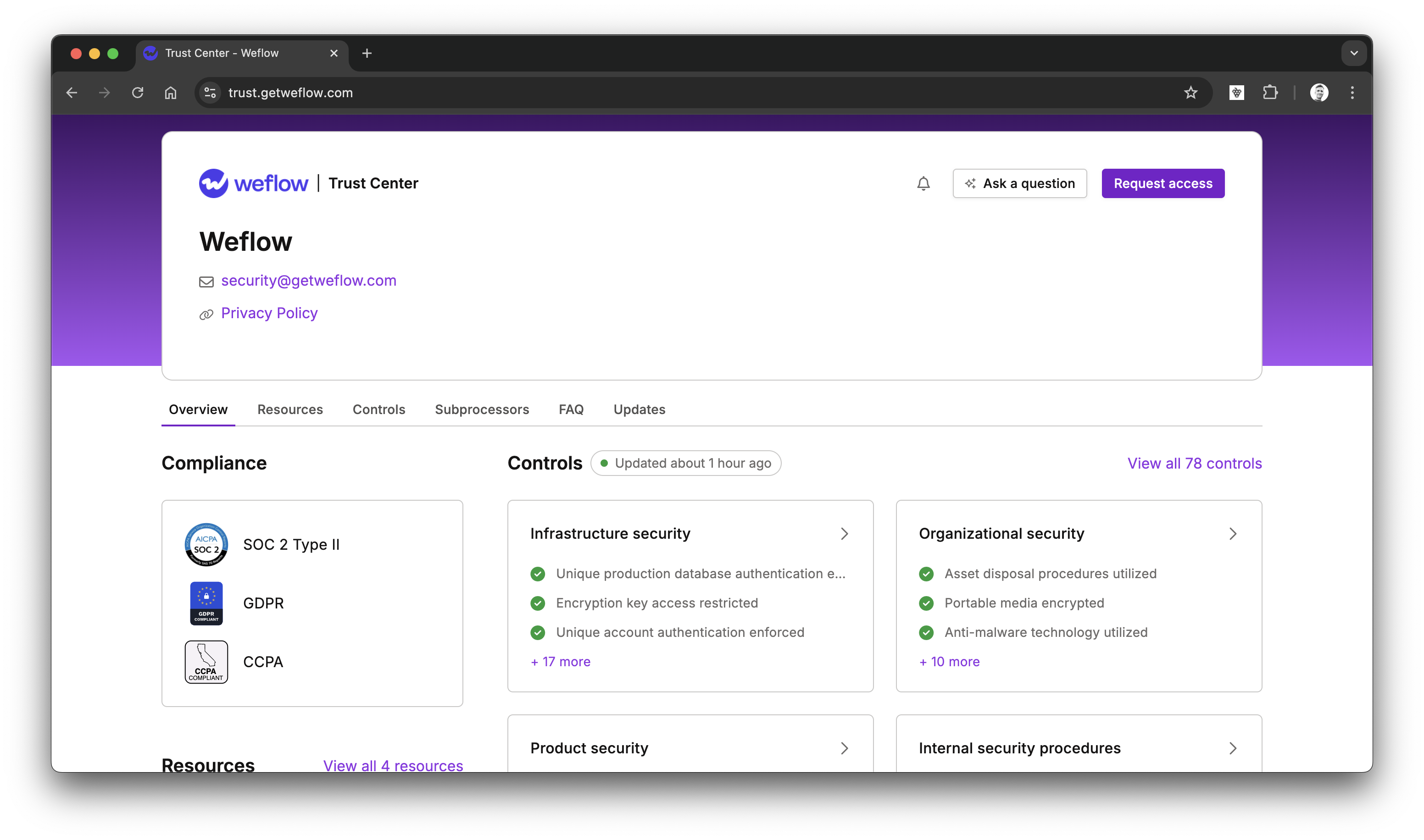Click the Request access button
The height and width of the screenshot is (840, 1424).
click(1163, 183)
